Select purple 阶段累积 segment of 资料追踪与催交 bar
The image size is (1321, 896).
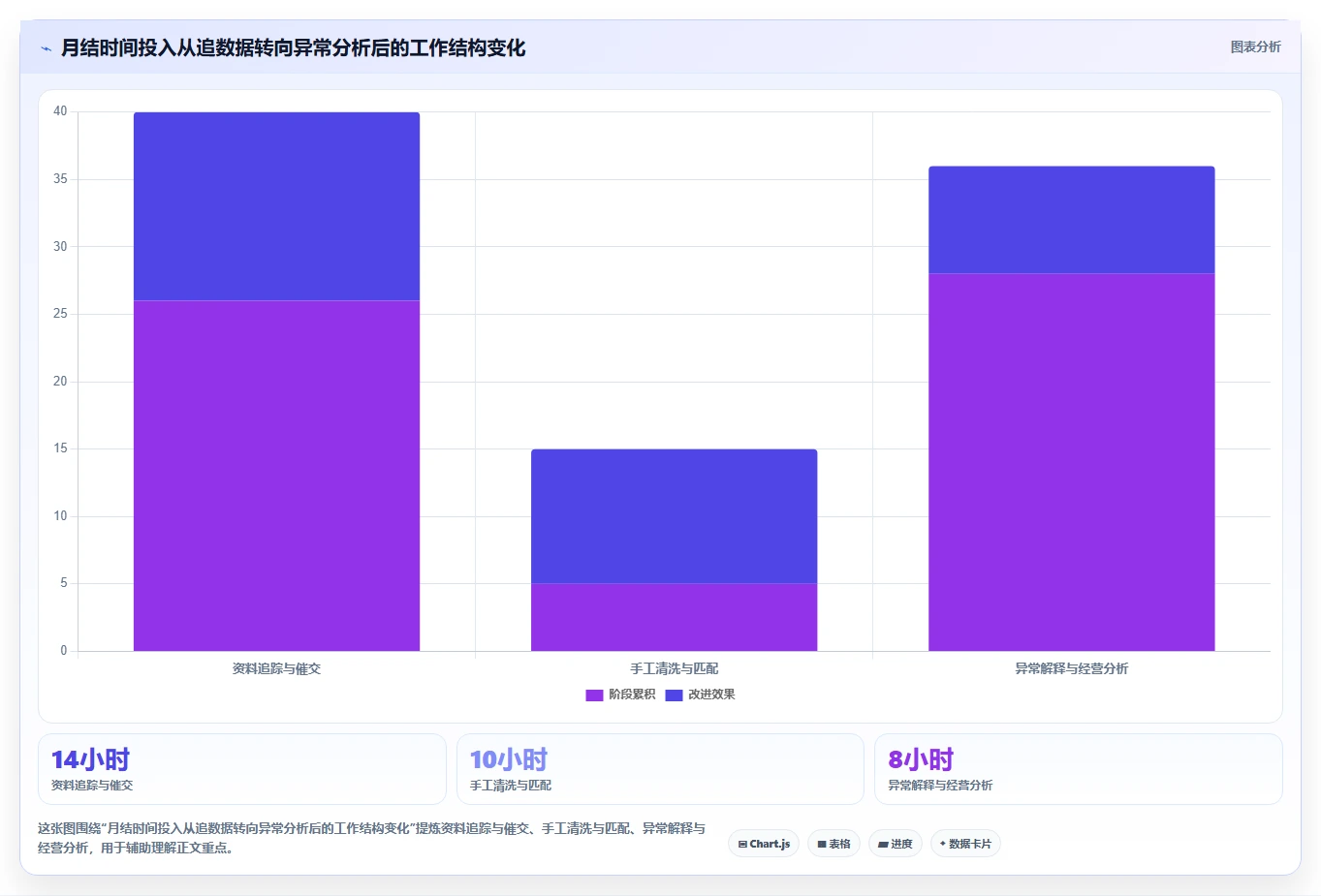pos(276,476)
